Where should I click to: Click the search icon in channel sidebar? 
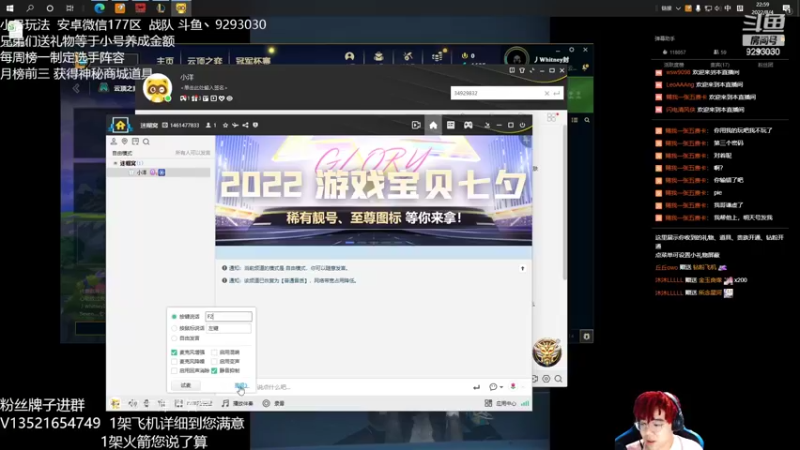(146, 141)
